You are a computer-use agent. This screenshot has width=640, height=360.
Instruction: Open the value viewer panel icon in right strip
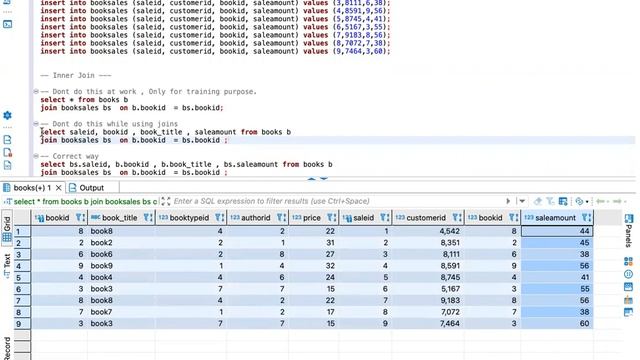click(x=629, y=287)
